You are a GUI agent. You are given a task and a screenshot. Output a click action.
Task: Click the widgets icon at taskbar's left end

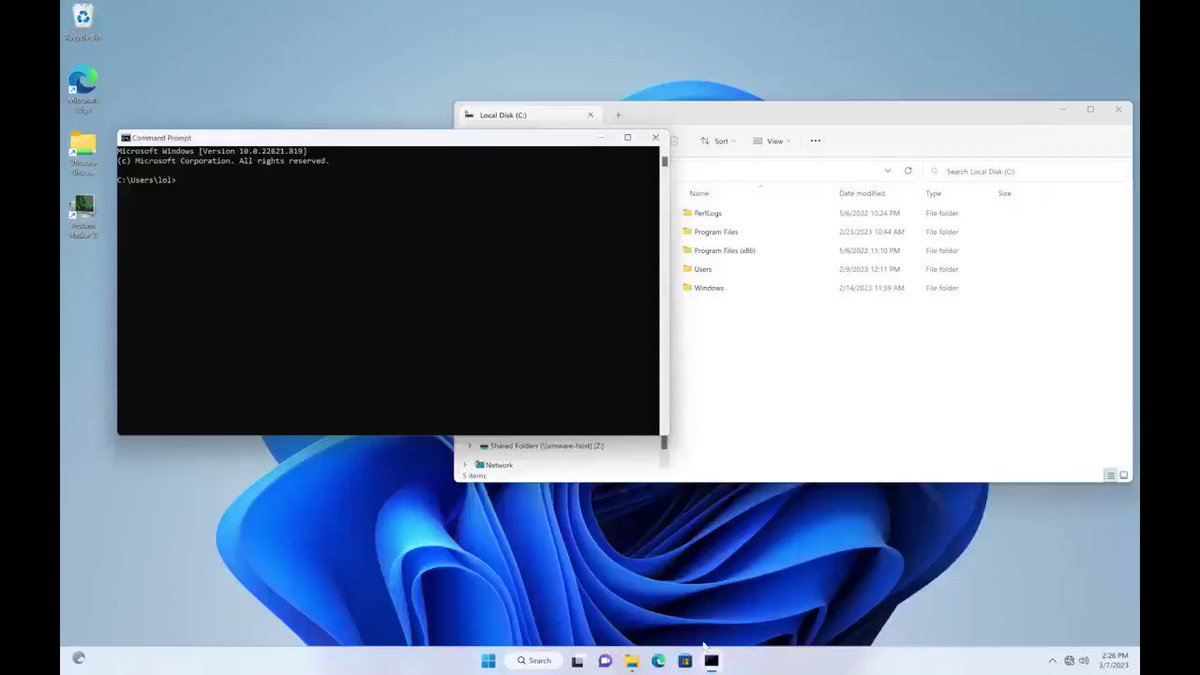79,658
